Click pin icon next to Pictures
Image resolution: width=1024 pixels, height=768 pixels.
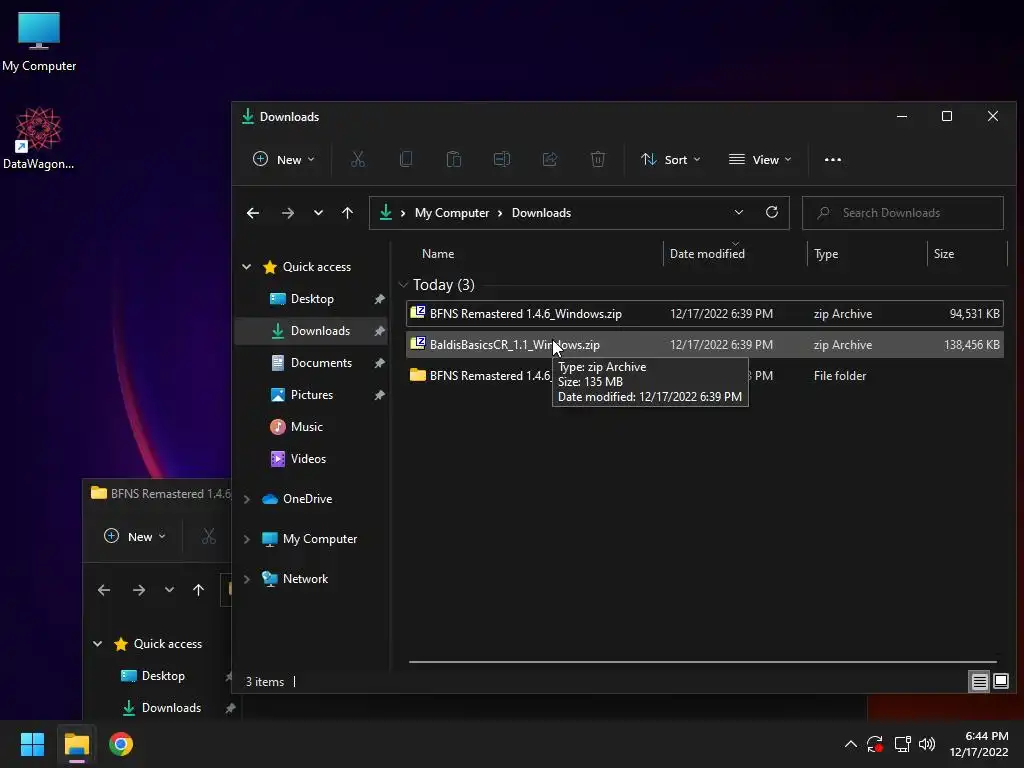[379, 395]
